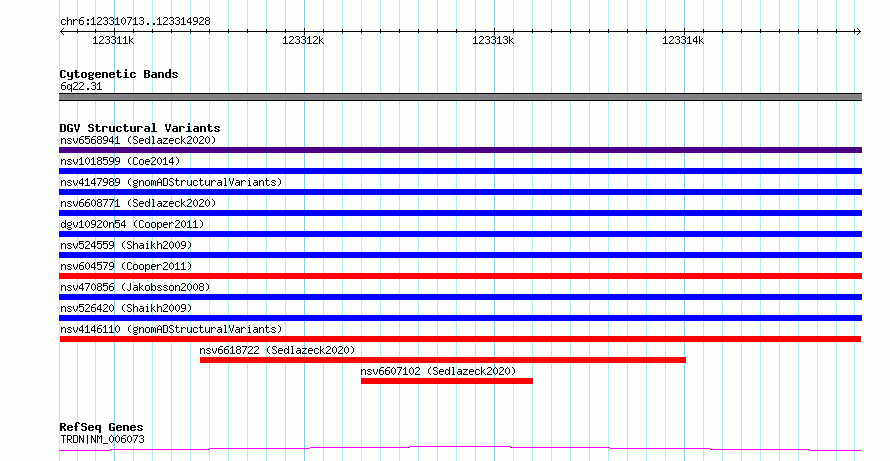Image resolution: width=890 pixels, height=461 pixels.
Task: Select the 6q22.31 band label
Action: pos(81,87)
